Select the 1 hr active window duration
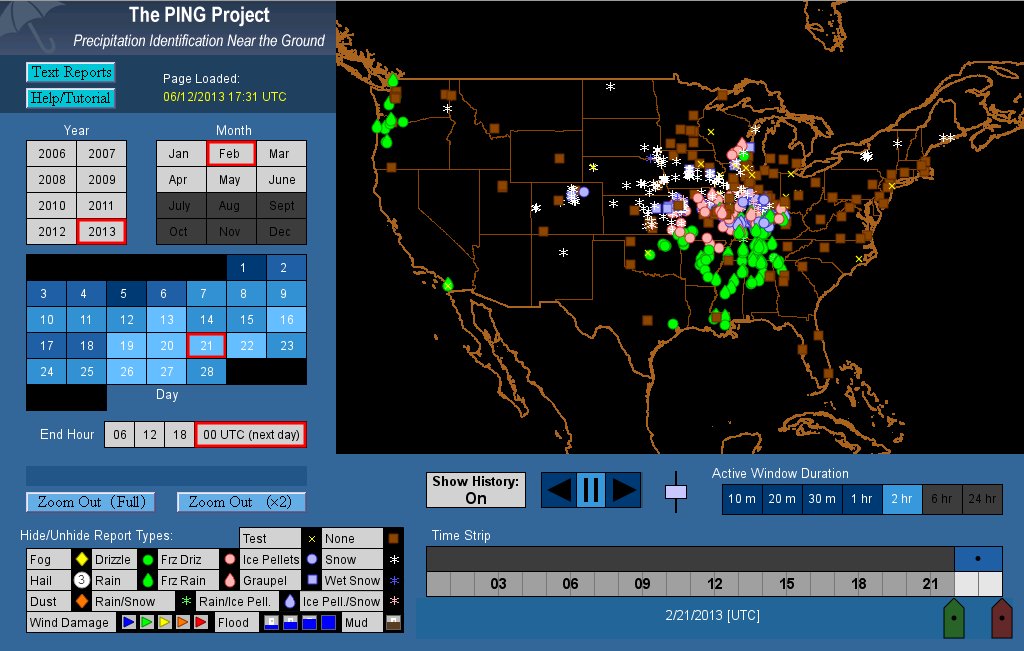This screenshot has width=1024, height=651. (x=861, y=499)
